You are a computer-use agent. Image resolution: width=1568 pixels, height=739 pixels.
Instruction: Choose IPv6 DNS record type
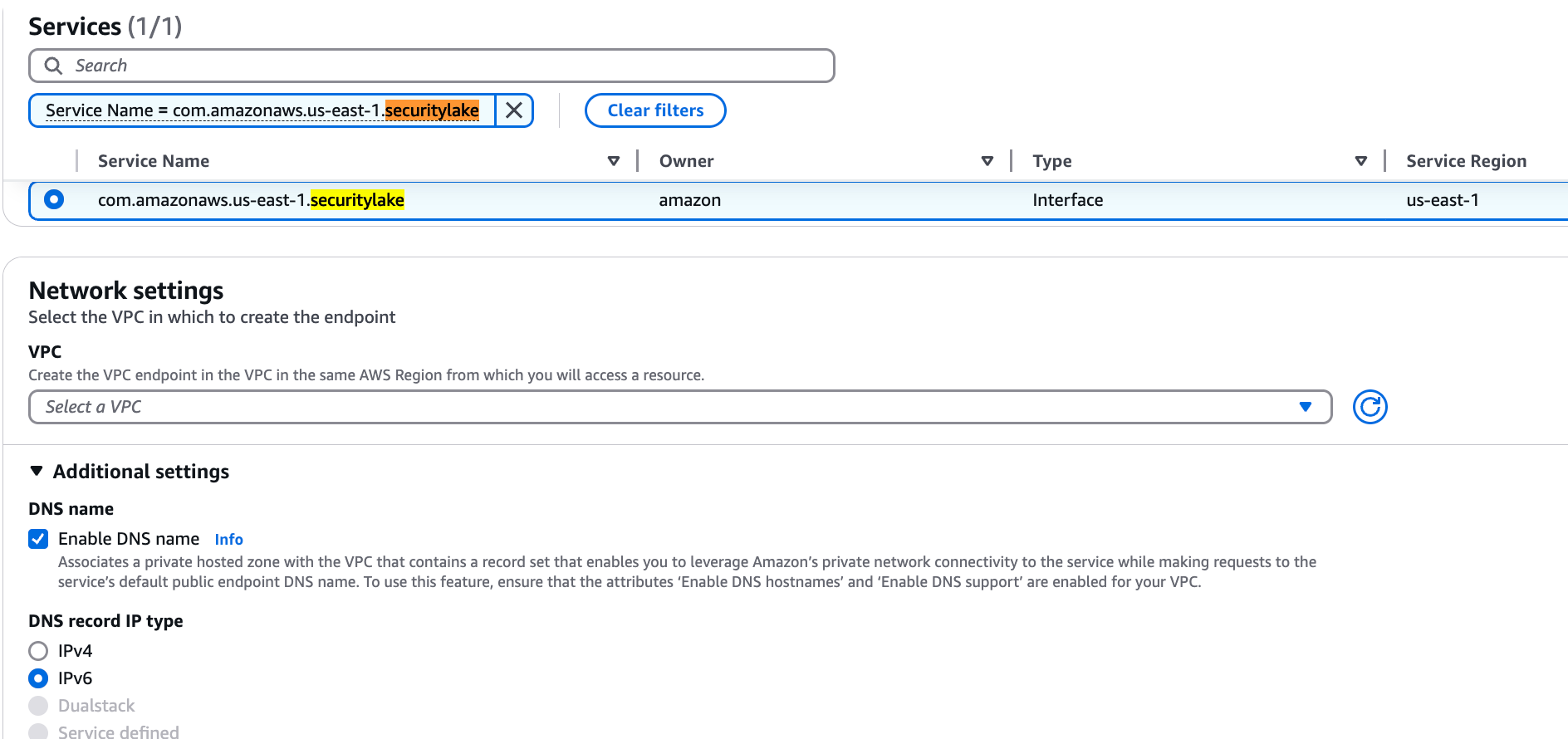tap(38, 678)
